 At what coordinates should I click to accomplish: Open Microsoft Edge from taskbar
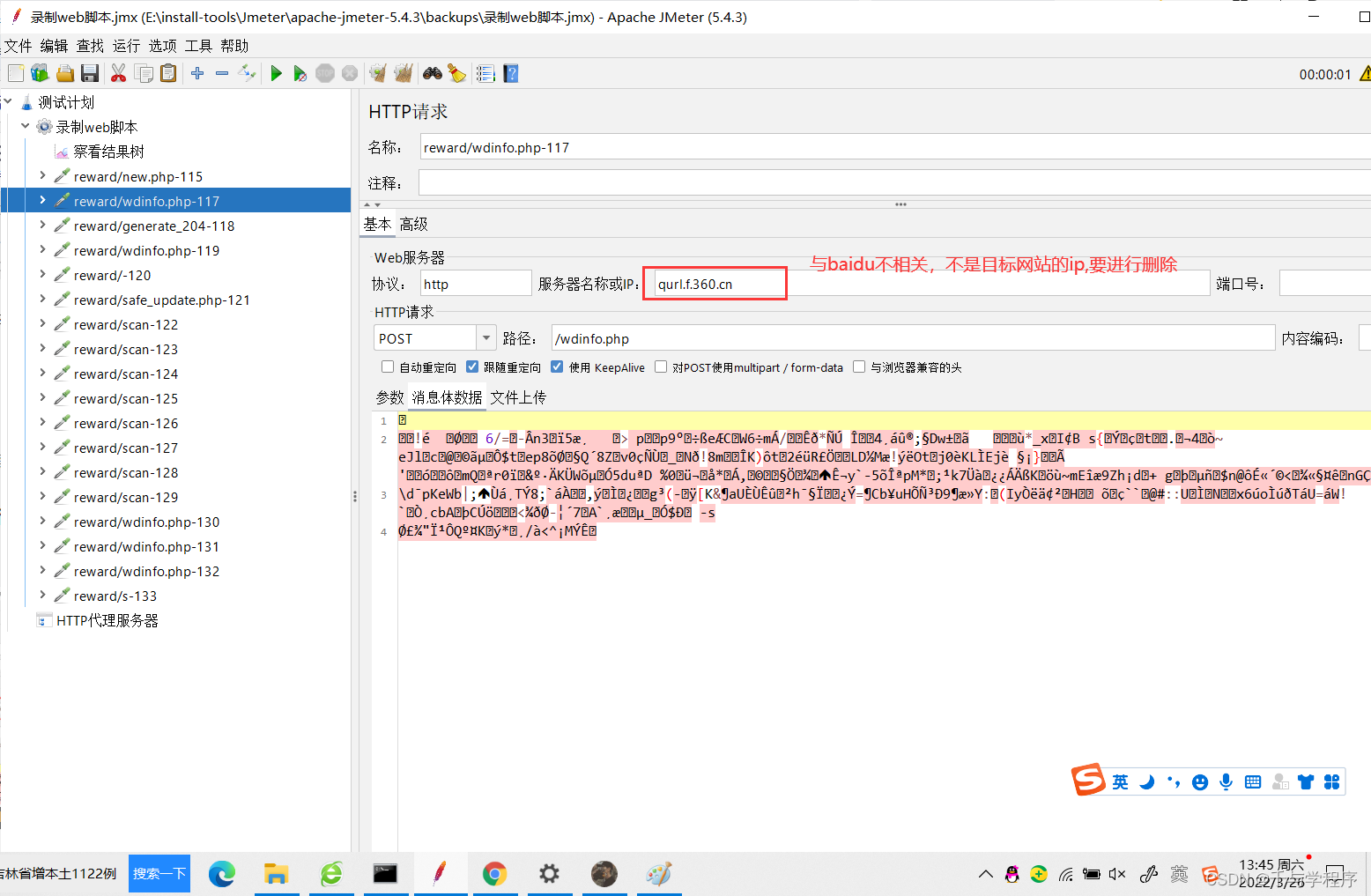pos(221,873)
